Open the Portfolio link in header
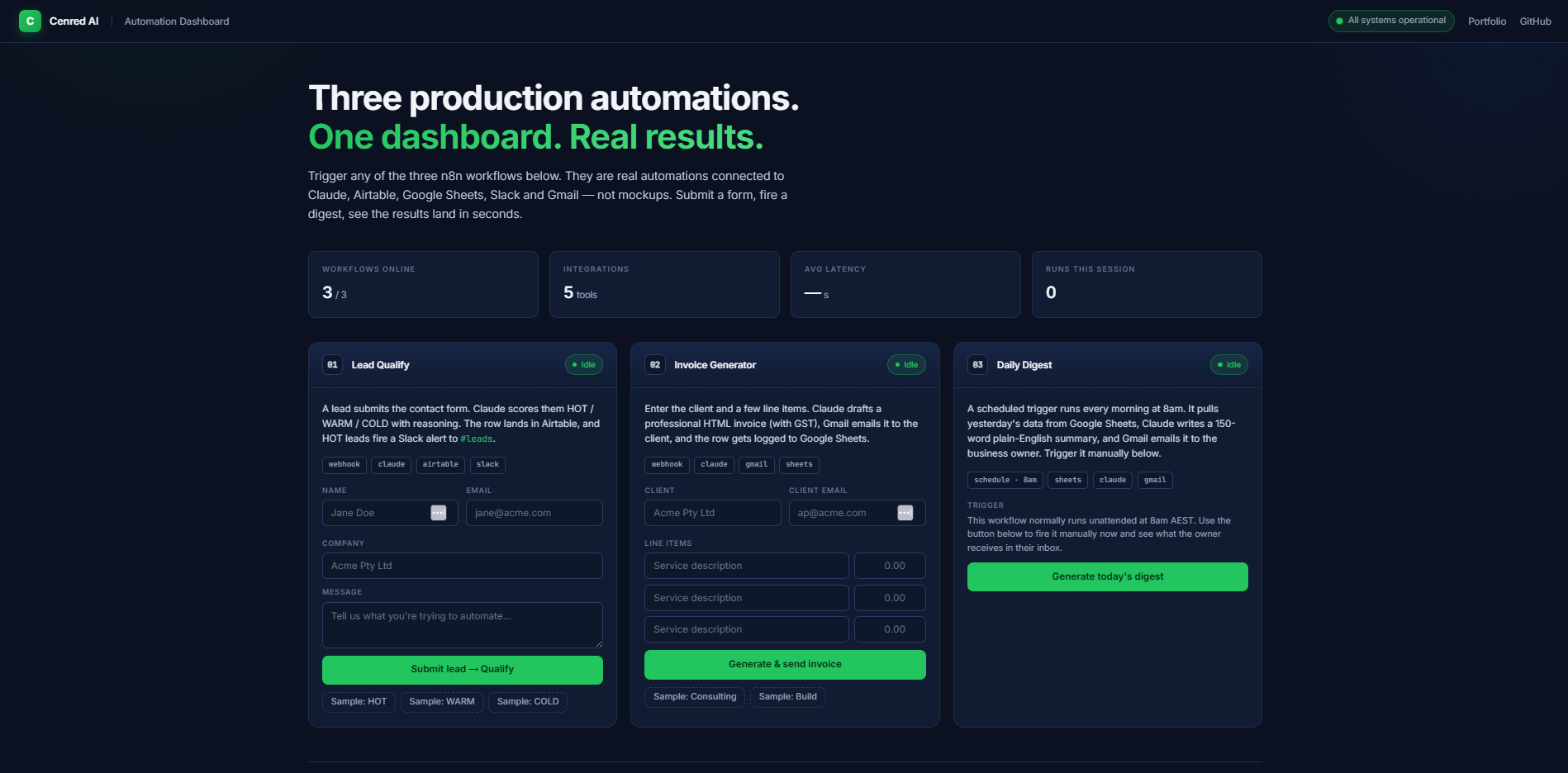 click(1487, 21)
